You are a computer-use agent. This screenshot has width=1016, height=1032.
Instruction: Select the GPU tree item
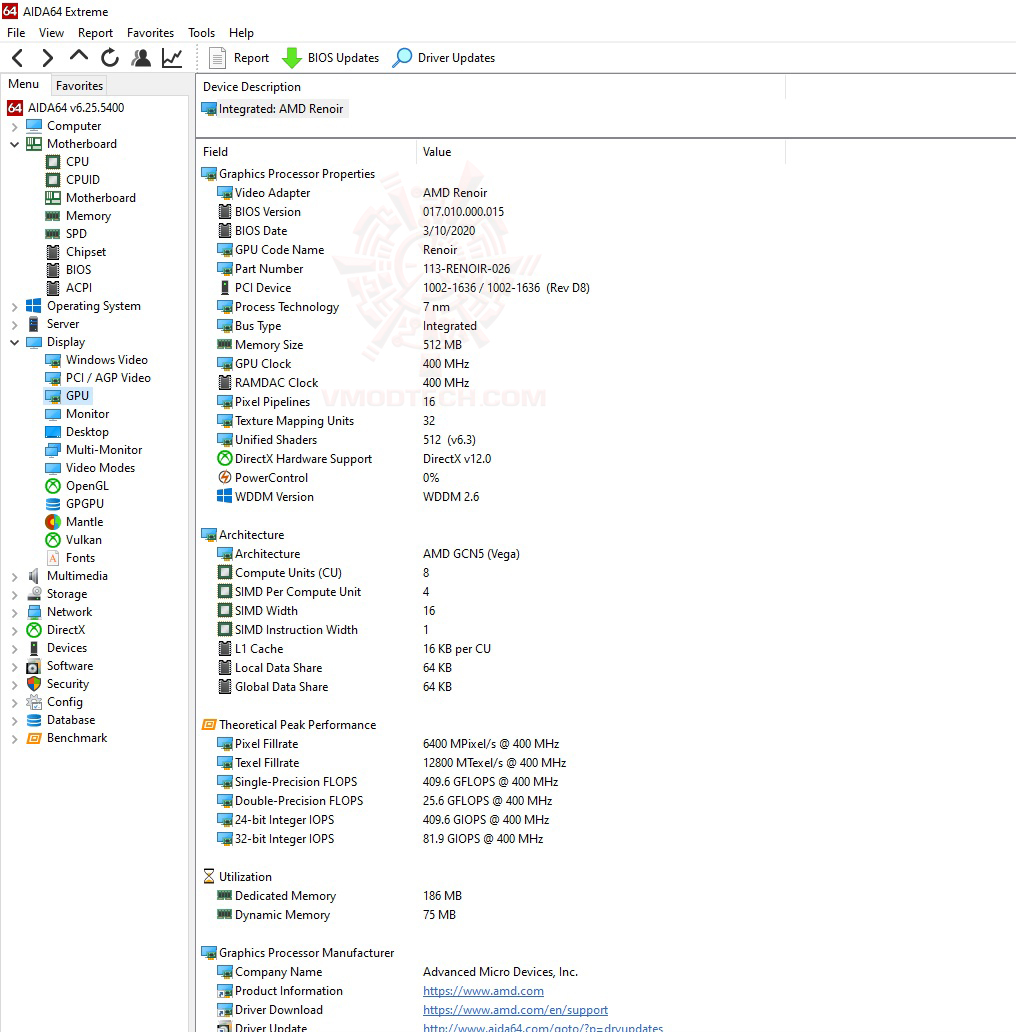67,396
